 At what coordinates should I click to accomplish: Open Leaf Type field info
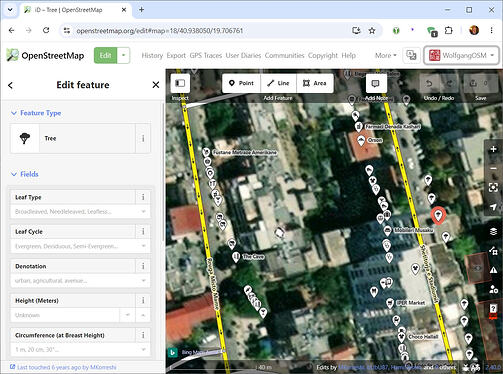tap(143, 197)
